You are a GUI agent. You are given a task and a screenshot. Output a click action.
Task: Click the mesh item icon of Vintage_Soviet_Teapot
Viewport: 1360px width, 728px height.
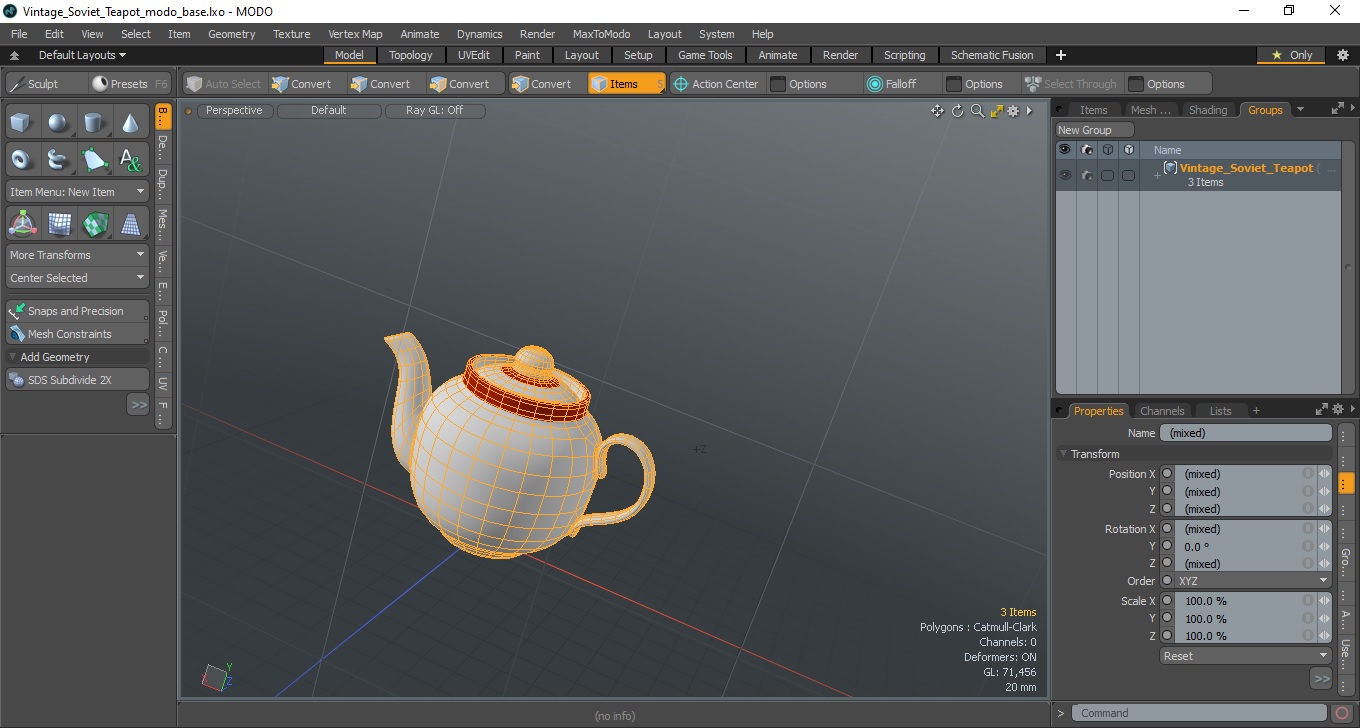pyautogui.click(x=1170, y=168)
